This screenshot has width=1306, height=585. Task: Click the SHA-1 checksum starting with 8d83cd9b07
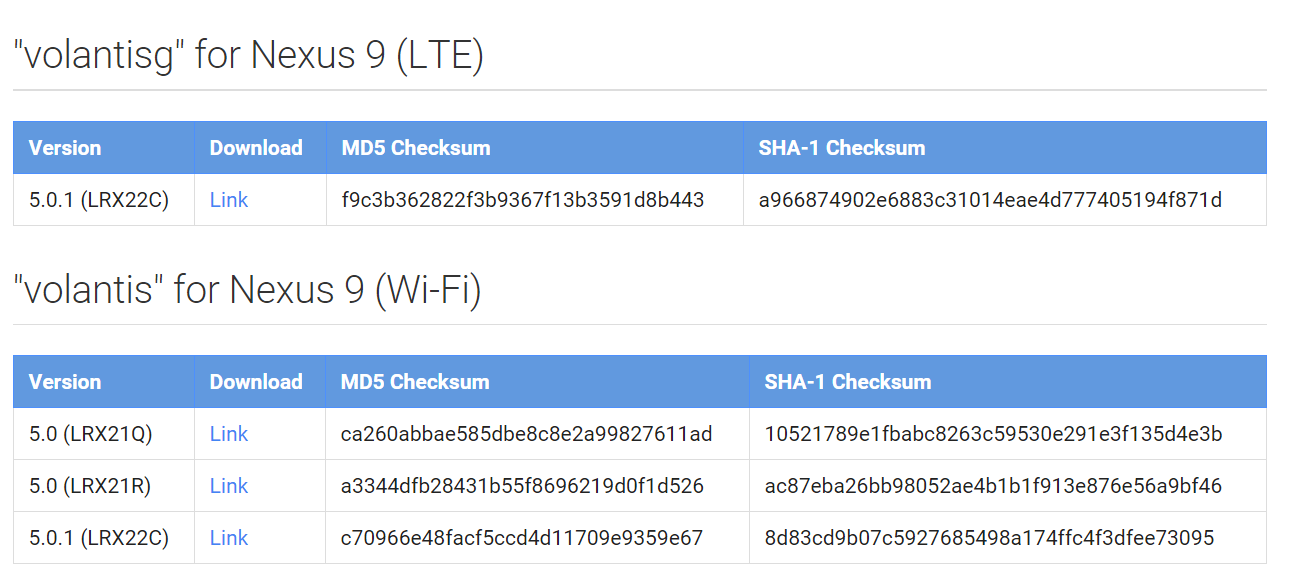(x=989, y=538)
